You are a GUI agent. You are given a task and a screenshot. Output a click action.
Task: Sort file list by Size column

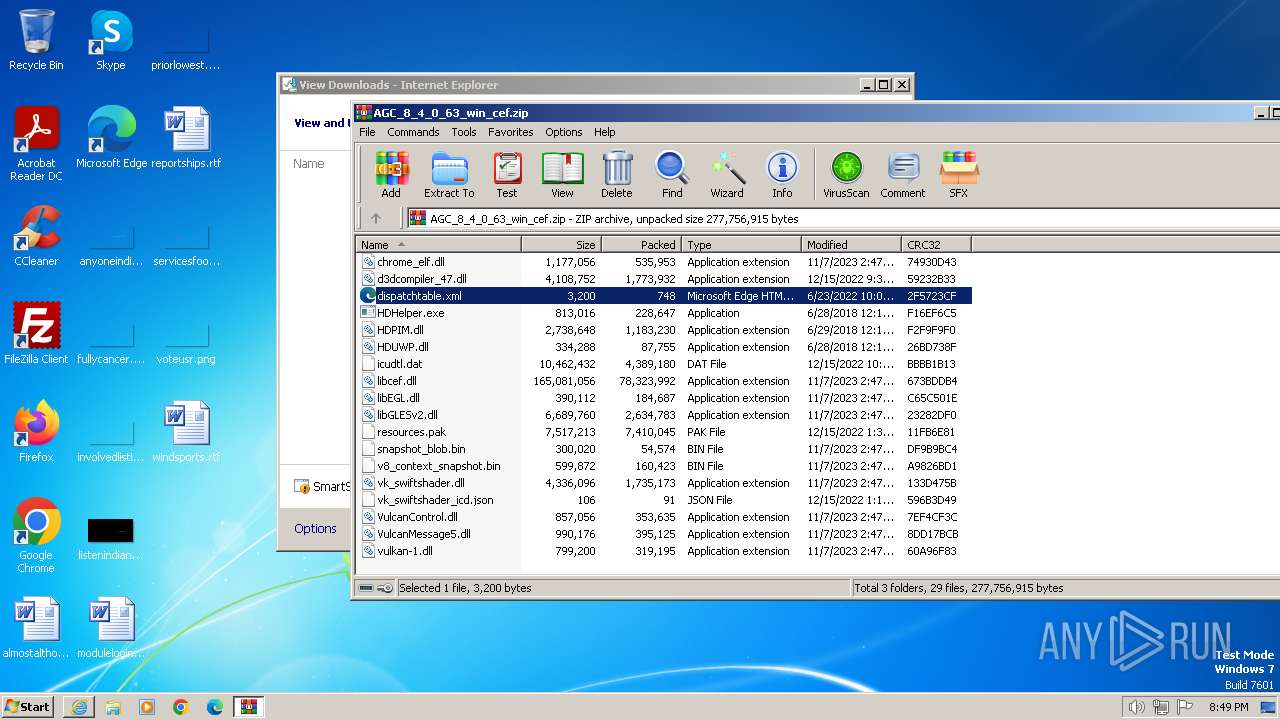[561, 245]
